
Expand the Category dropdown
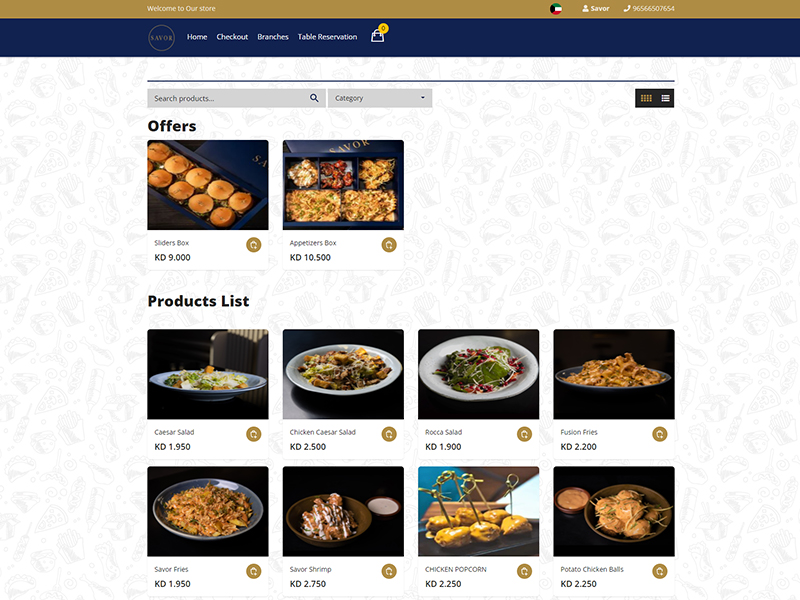pyautogui.click(x=380, y=98)
